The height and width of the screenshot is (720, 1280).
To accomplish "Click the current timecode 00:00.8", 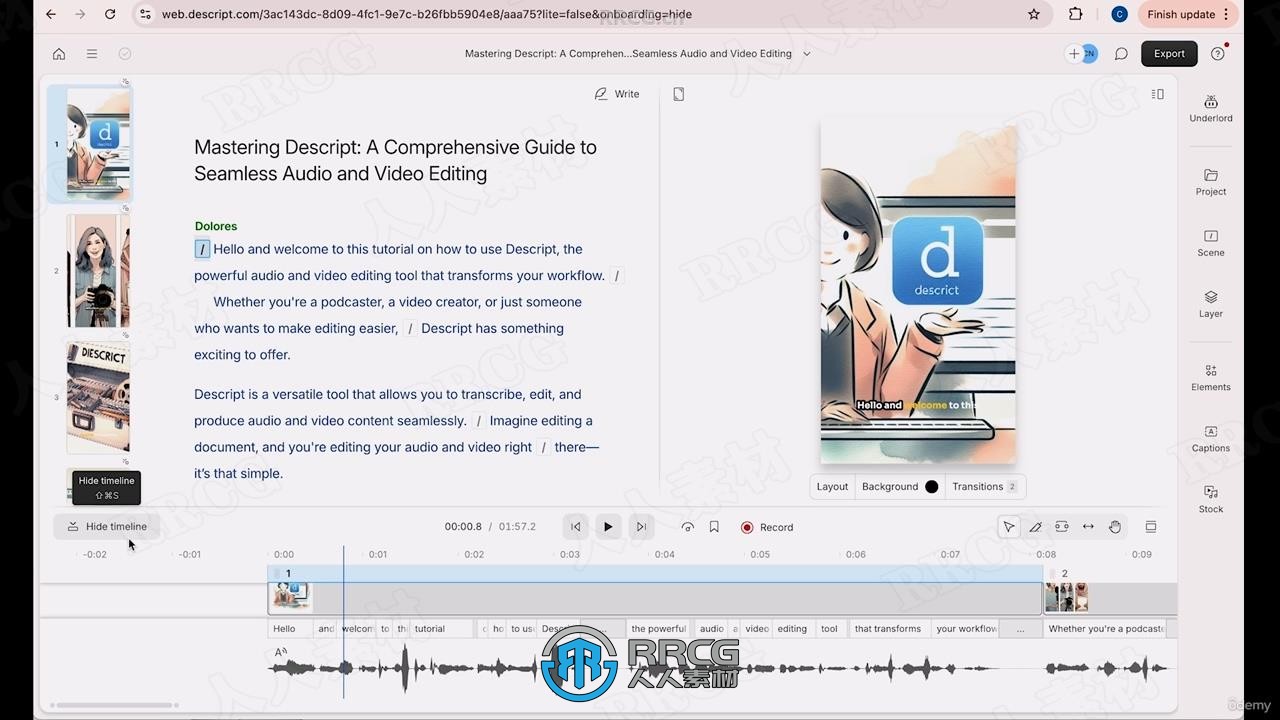I will pos(463,527).
